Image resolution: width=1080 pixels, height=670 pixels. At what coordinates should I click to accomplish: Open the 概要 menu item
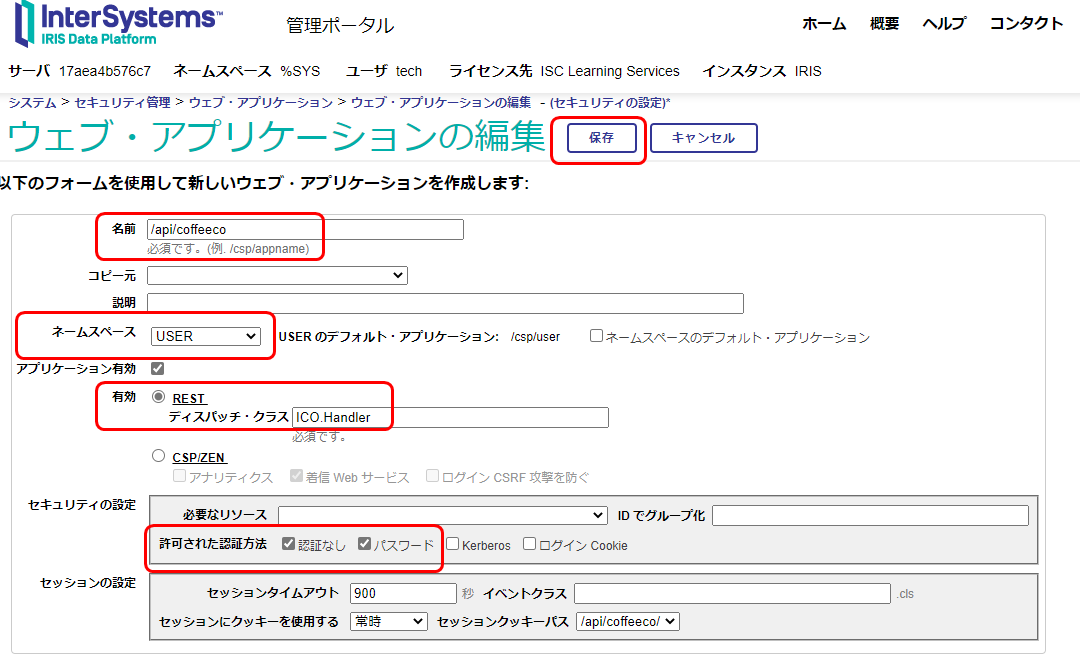(x=884, y=24)
